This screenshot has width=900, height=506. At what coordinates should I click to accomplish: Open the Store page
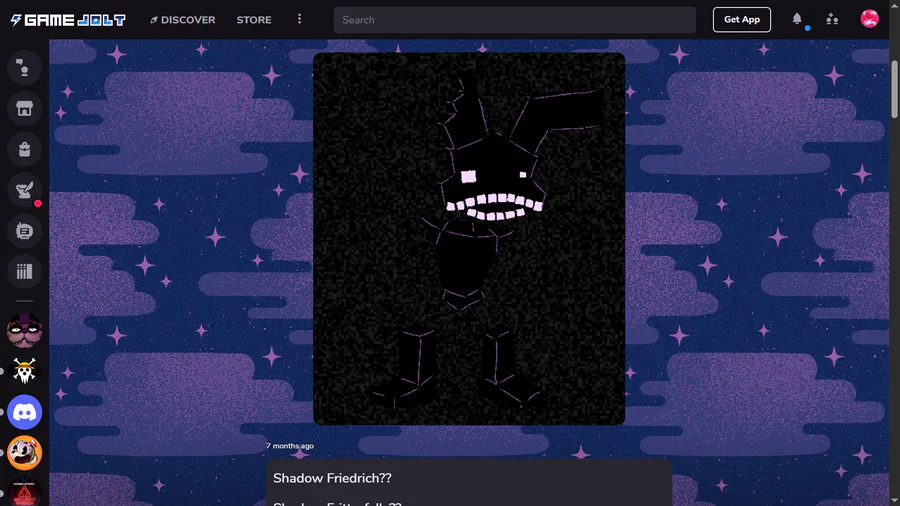coord(254,20)
